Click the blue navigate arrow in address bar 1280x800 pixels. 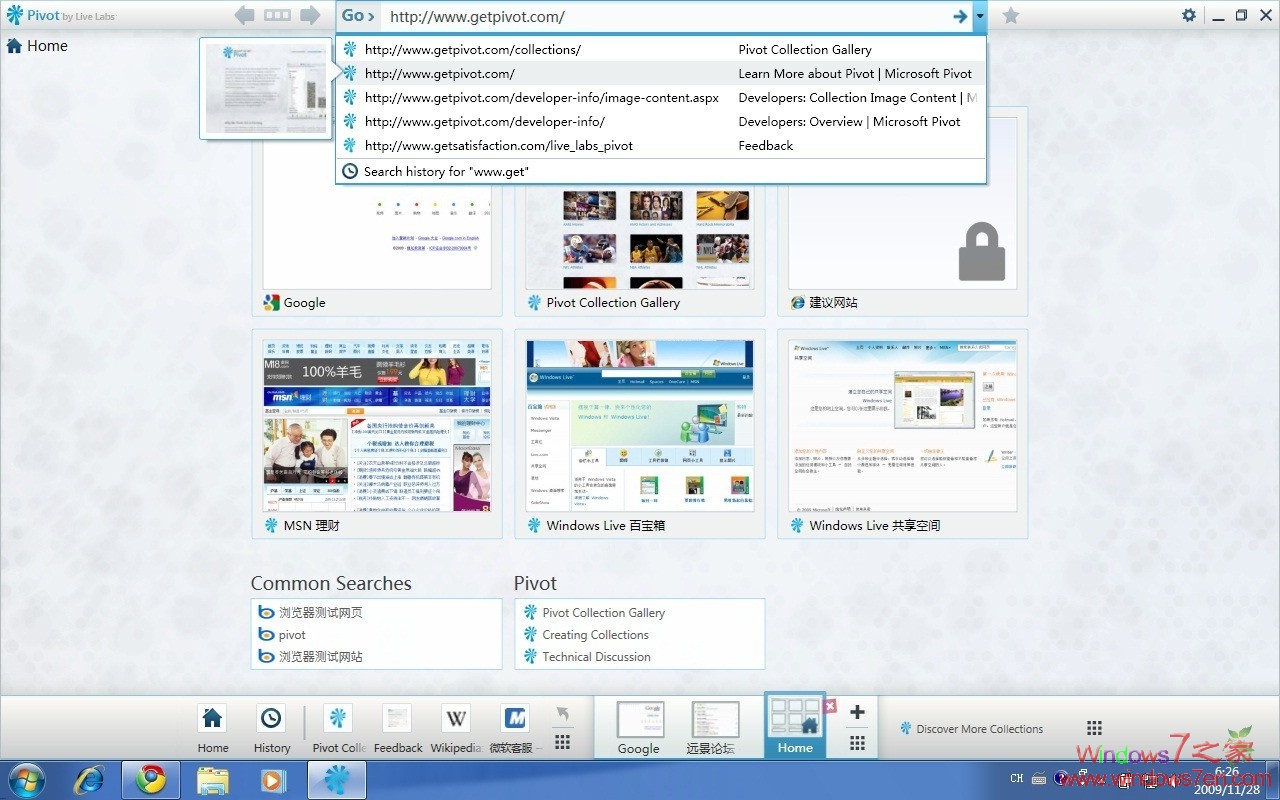point(960,16)
